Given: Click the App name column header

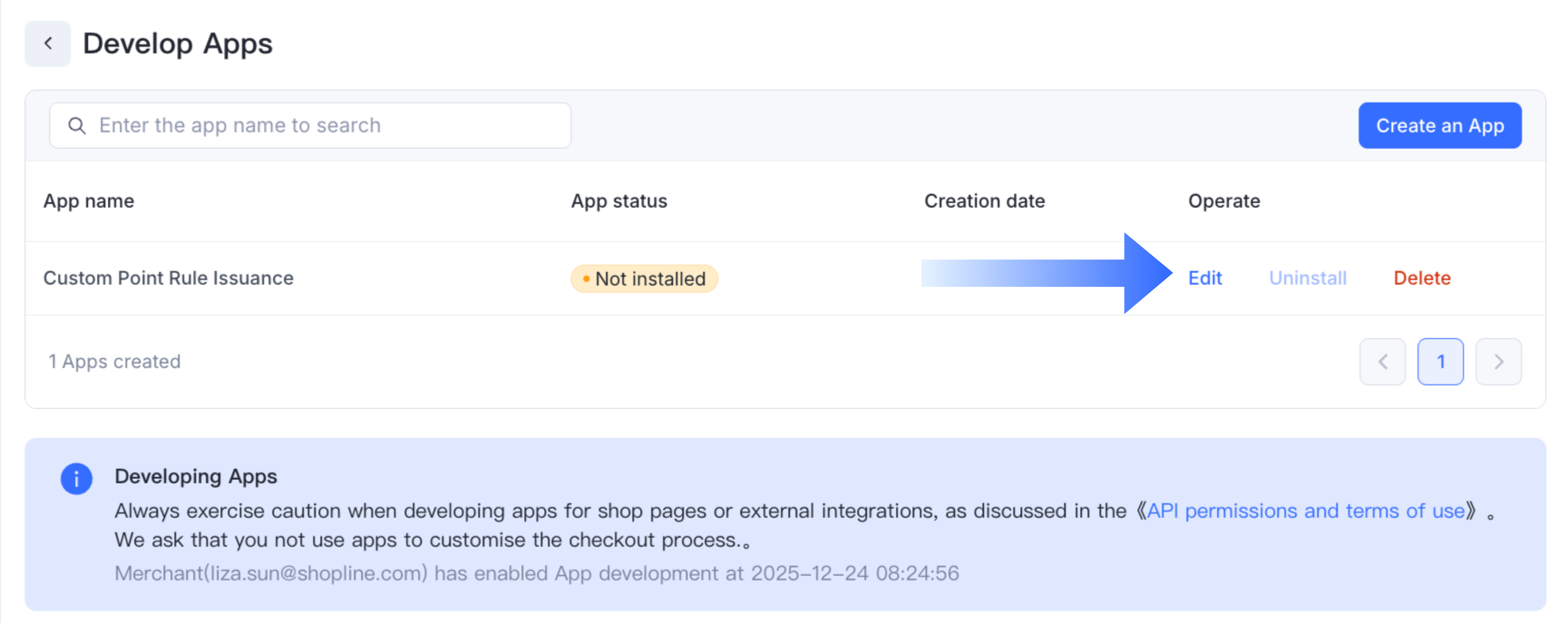Looking at the screenshot, I should tap(89, 201).
